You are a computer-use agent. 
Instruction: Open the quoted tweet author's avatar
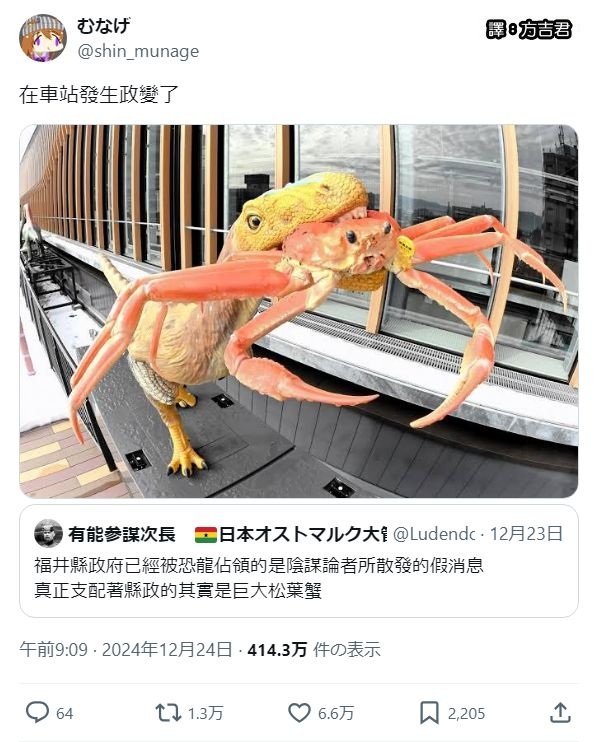click(x=48, y=533)
